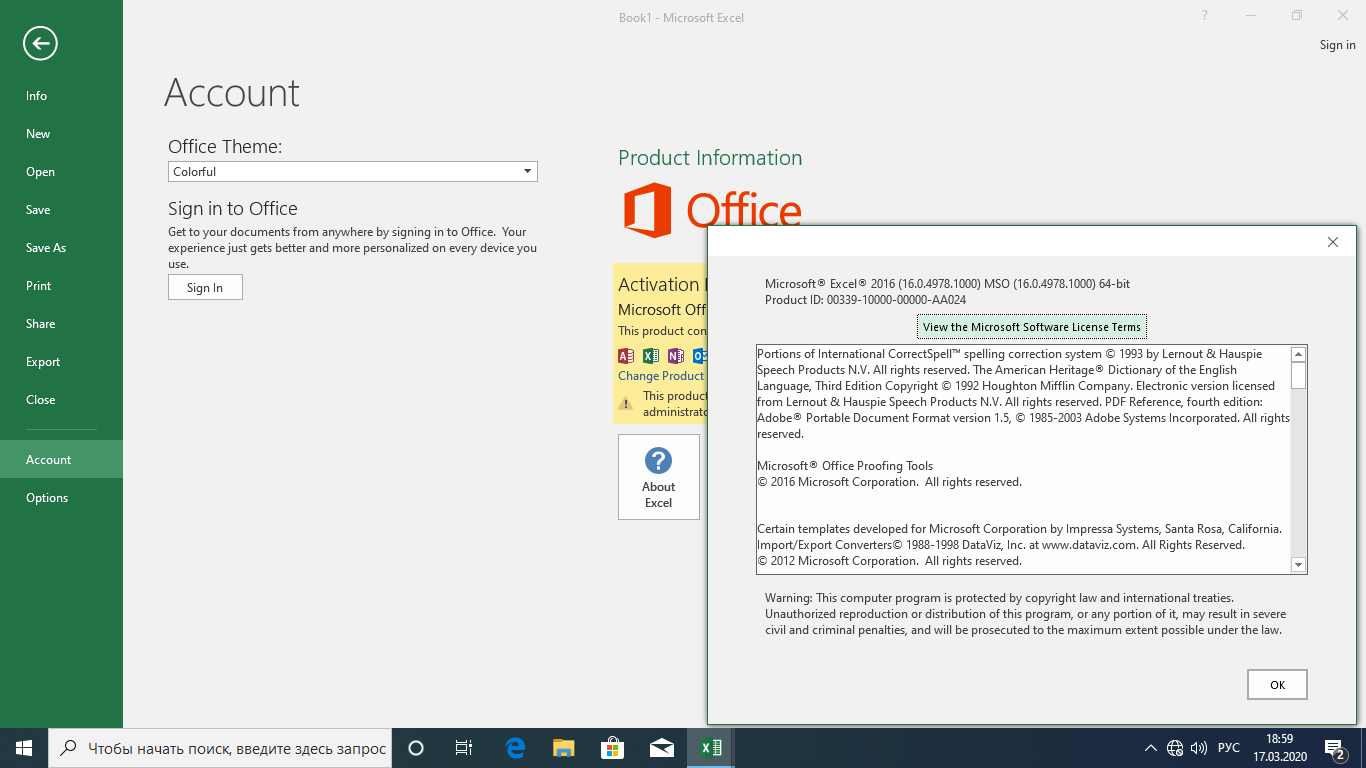Open the Action Center notifications icon

[1334, 748]
